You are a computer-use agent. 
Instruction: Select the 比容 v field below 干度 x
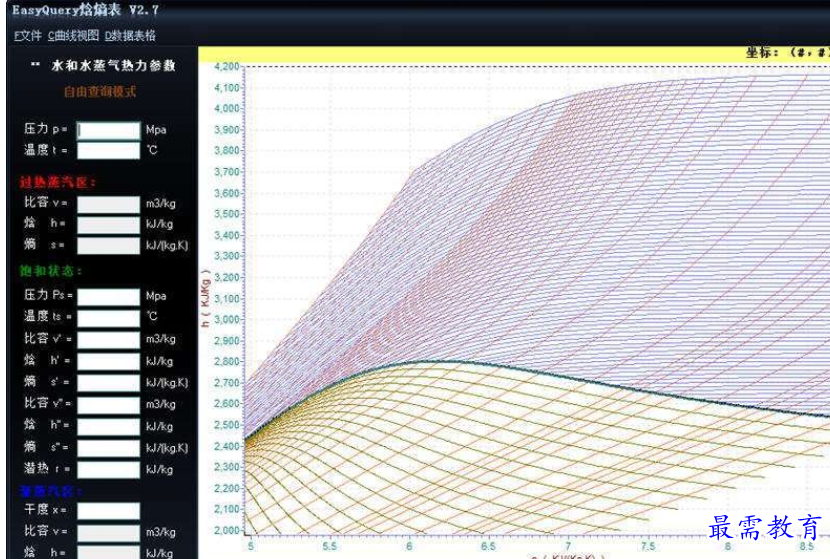point(109,533)
